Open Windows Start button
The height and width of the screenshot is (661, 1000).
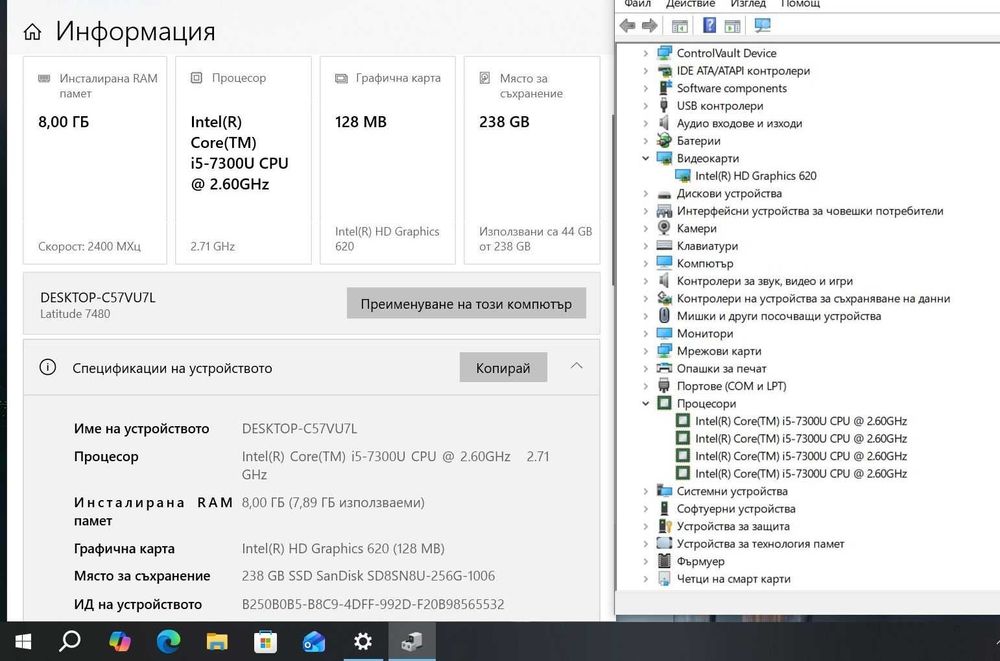23,641
